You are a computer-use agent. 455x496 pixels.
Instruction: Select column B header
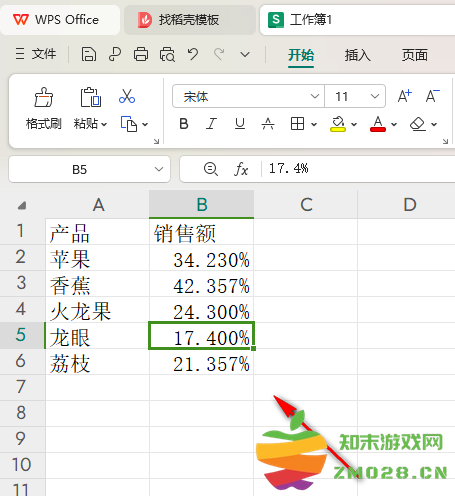click(x=202, y=204)
